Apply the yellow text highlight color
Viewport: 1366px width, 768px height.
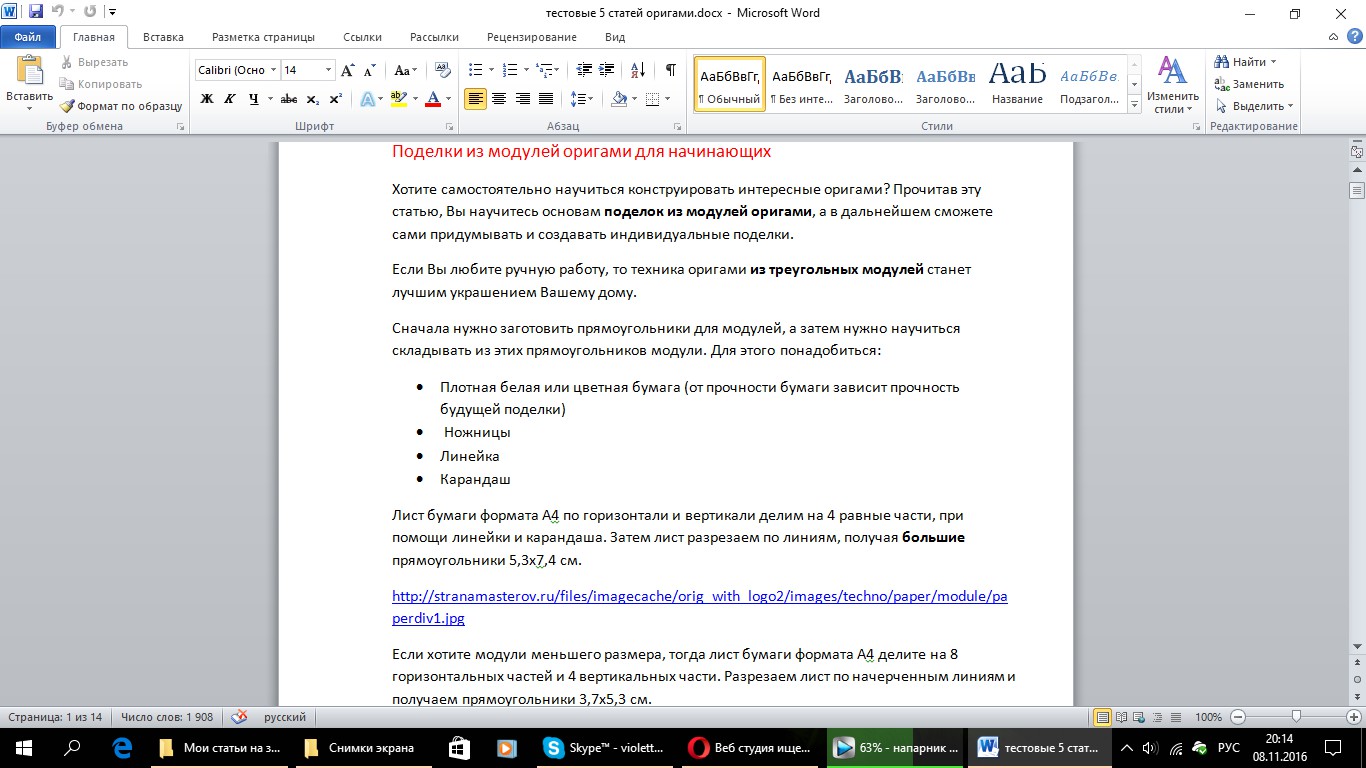tap(398, 99)
